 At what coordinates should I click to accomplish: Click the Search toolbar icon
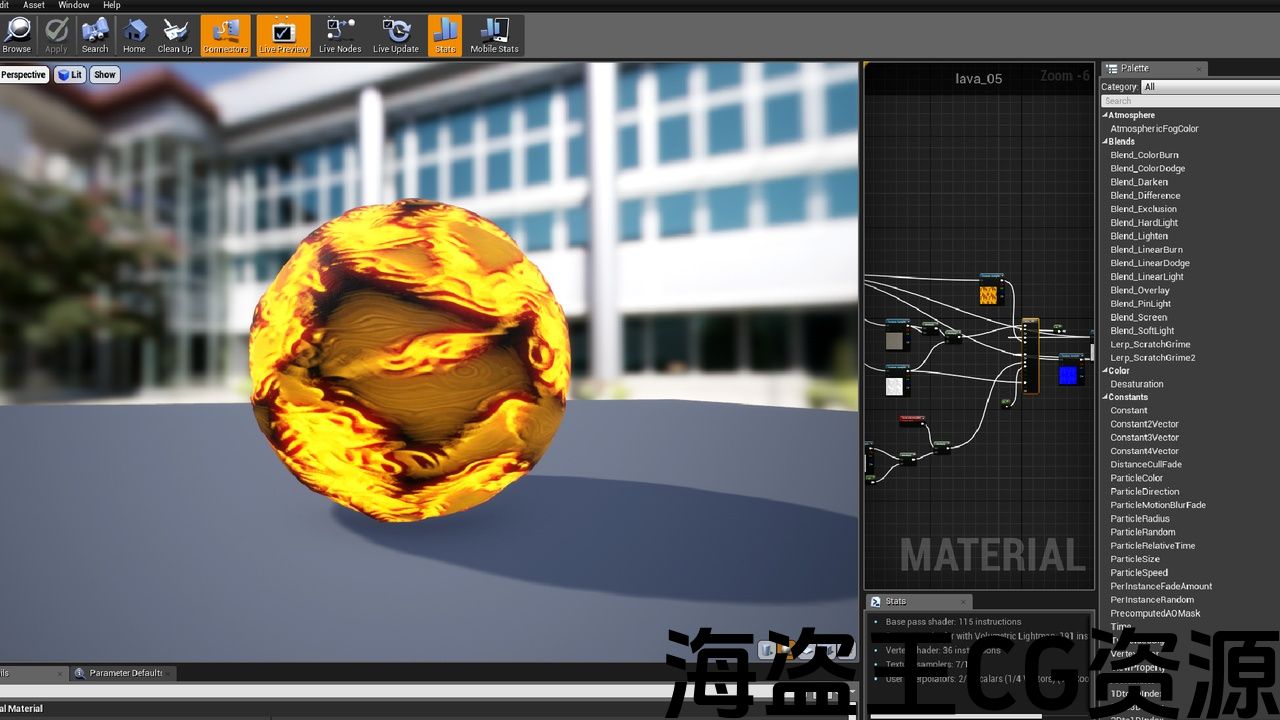tap(95, 35)
